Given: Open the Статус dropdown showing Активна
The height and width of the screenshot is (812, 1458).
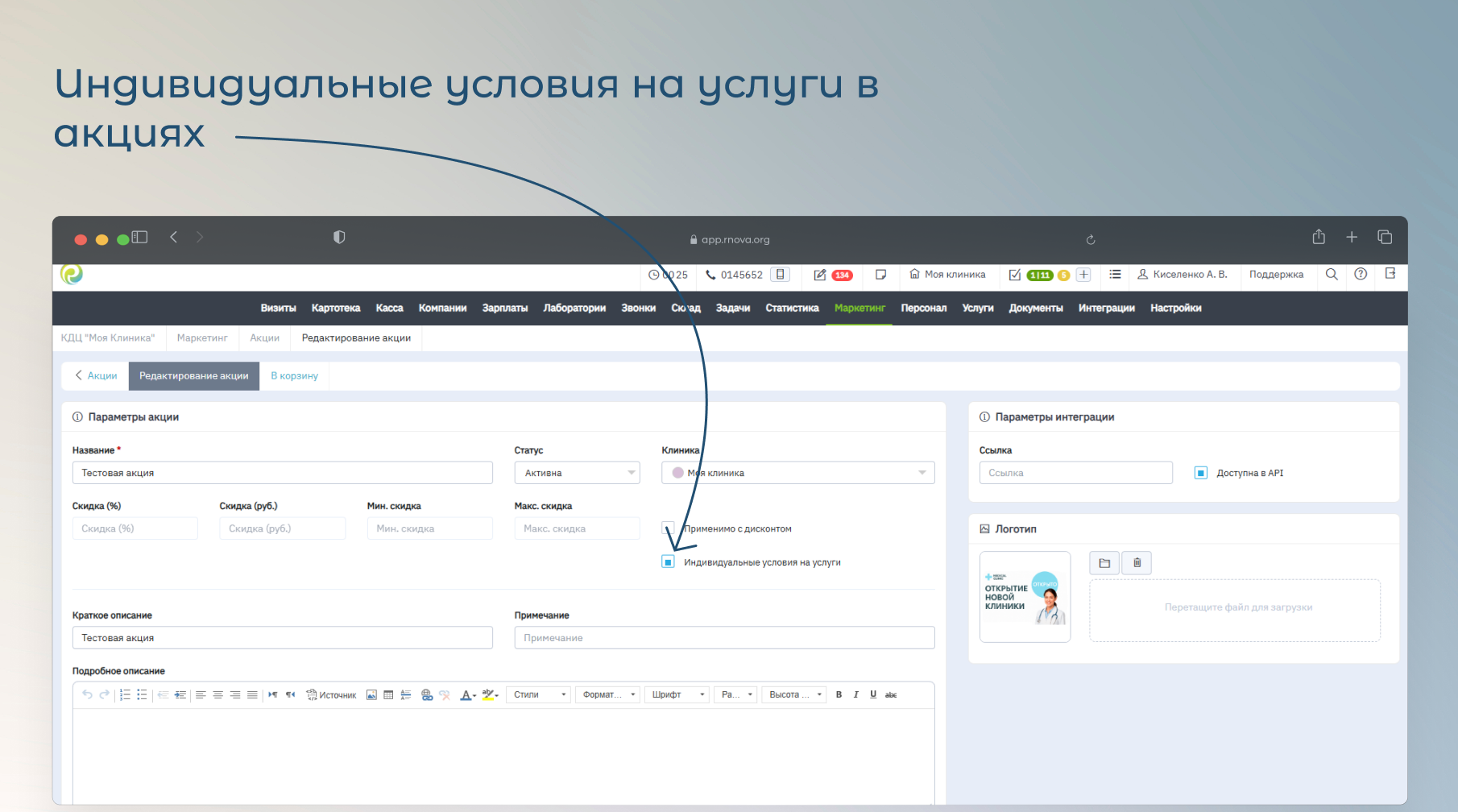Looking at the screenshot, I should click(x=577, y=473).
